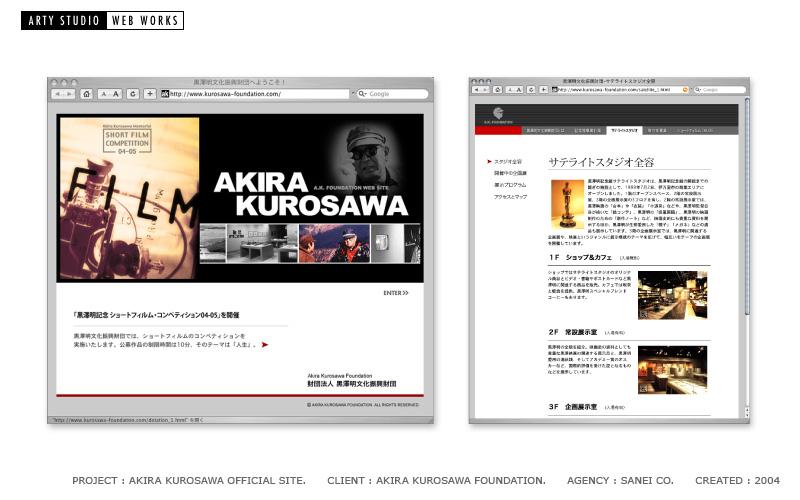Click the Forward arrow in left browser window

coord(69,94)
